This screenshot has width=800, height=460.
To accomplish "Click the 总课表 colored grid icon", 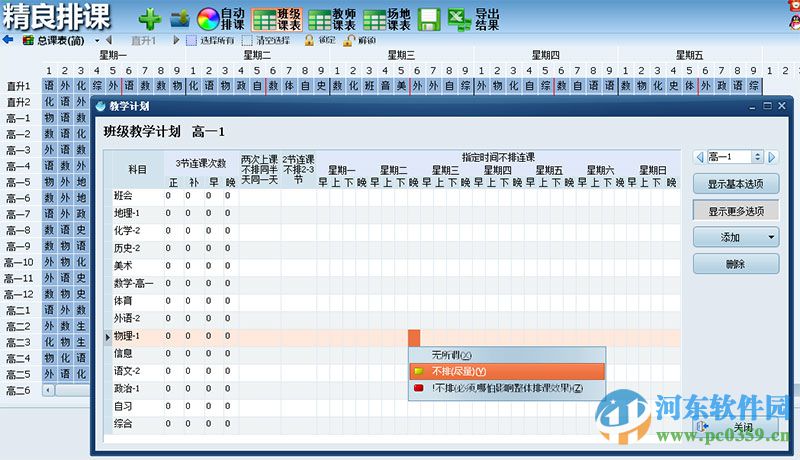I will tap(29, 40).
